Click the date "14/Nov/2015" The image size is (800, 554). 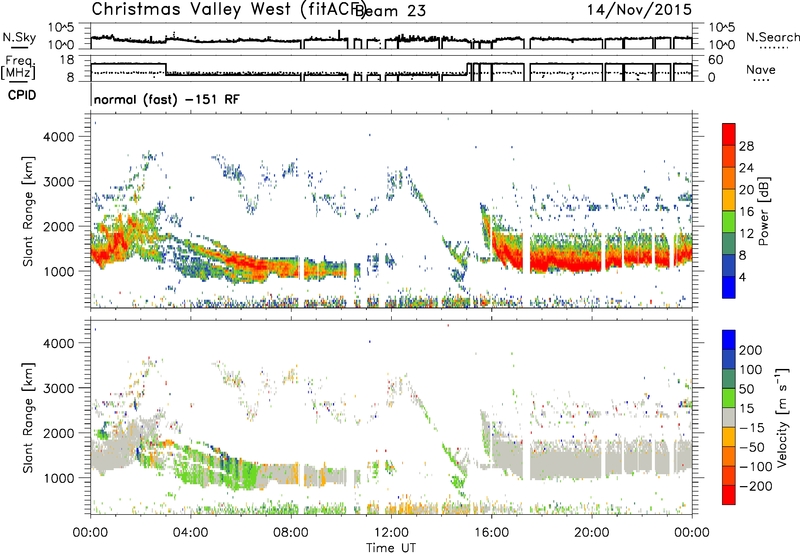pyautogui.click(x=639, y=10)
